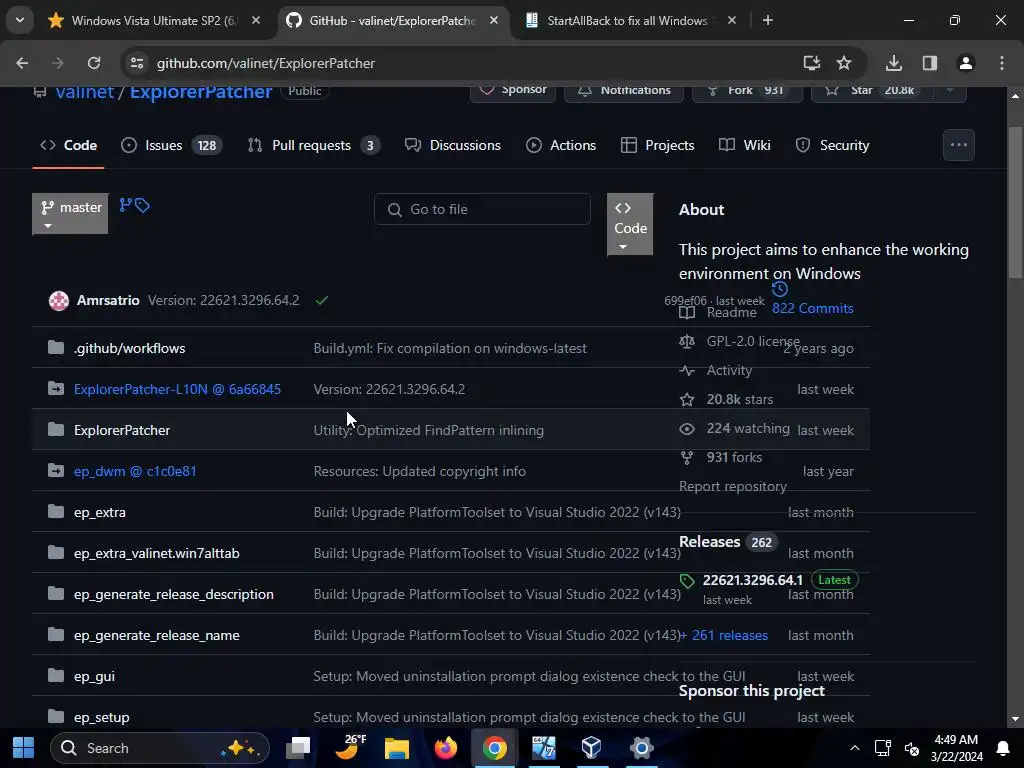Screen dimensions: 1024x768
Task: Go back with the browser back arrow
Action: pos(22,63)
